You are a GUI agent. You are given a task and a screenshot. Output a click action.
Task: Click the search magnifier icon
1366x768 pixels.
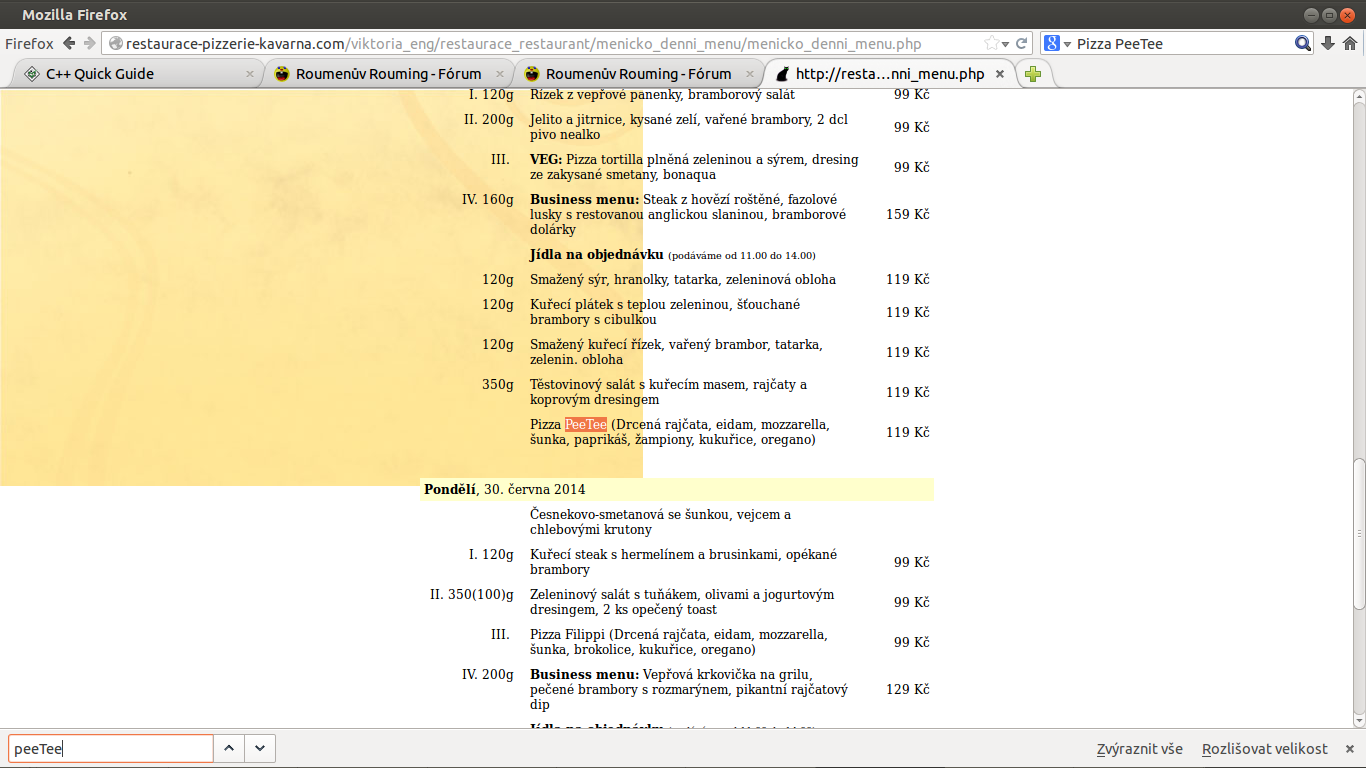pos(1302,44)
